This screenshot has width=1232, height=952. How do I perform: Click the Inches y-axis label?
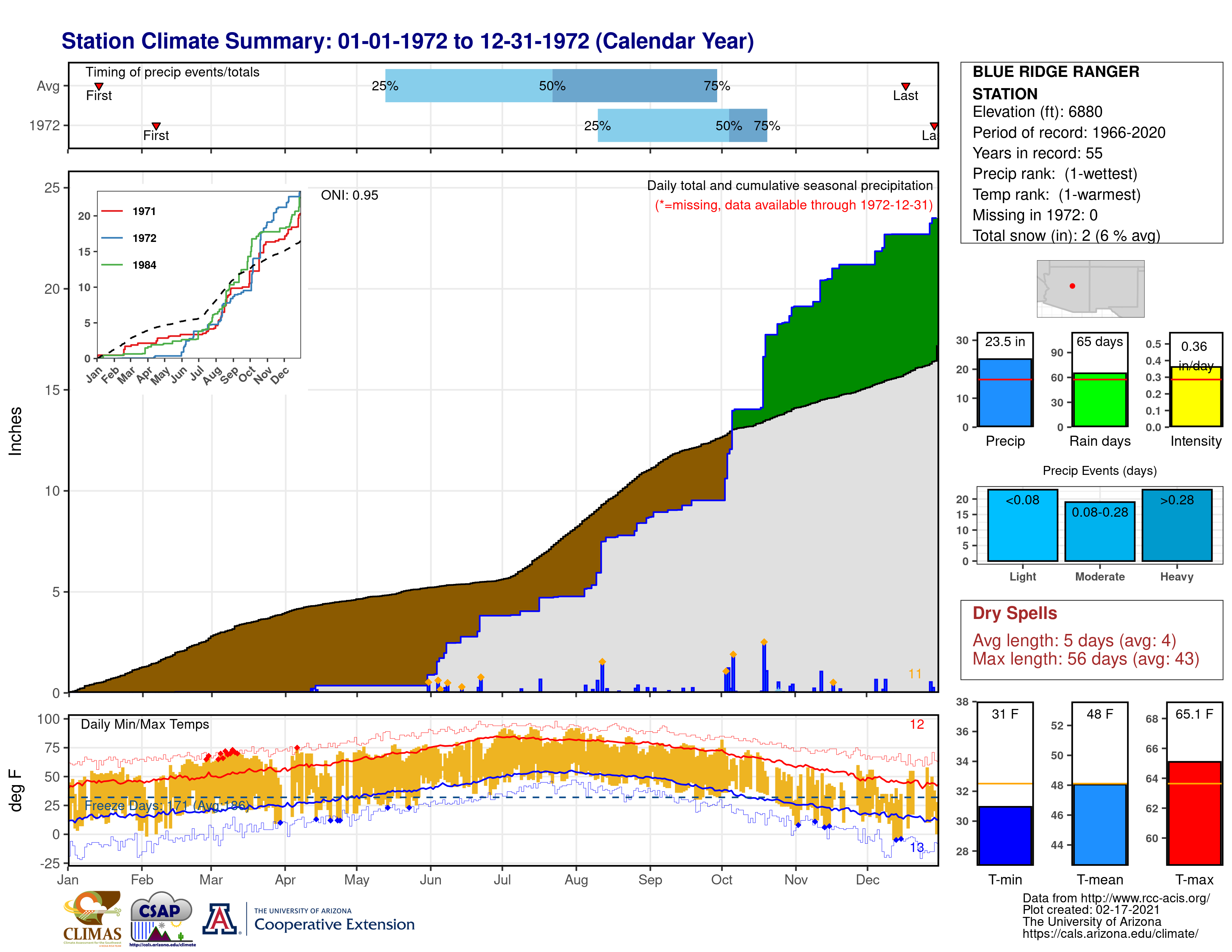(16, 432)
